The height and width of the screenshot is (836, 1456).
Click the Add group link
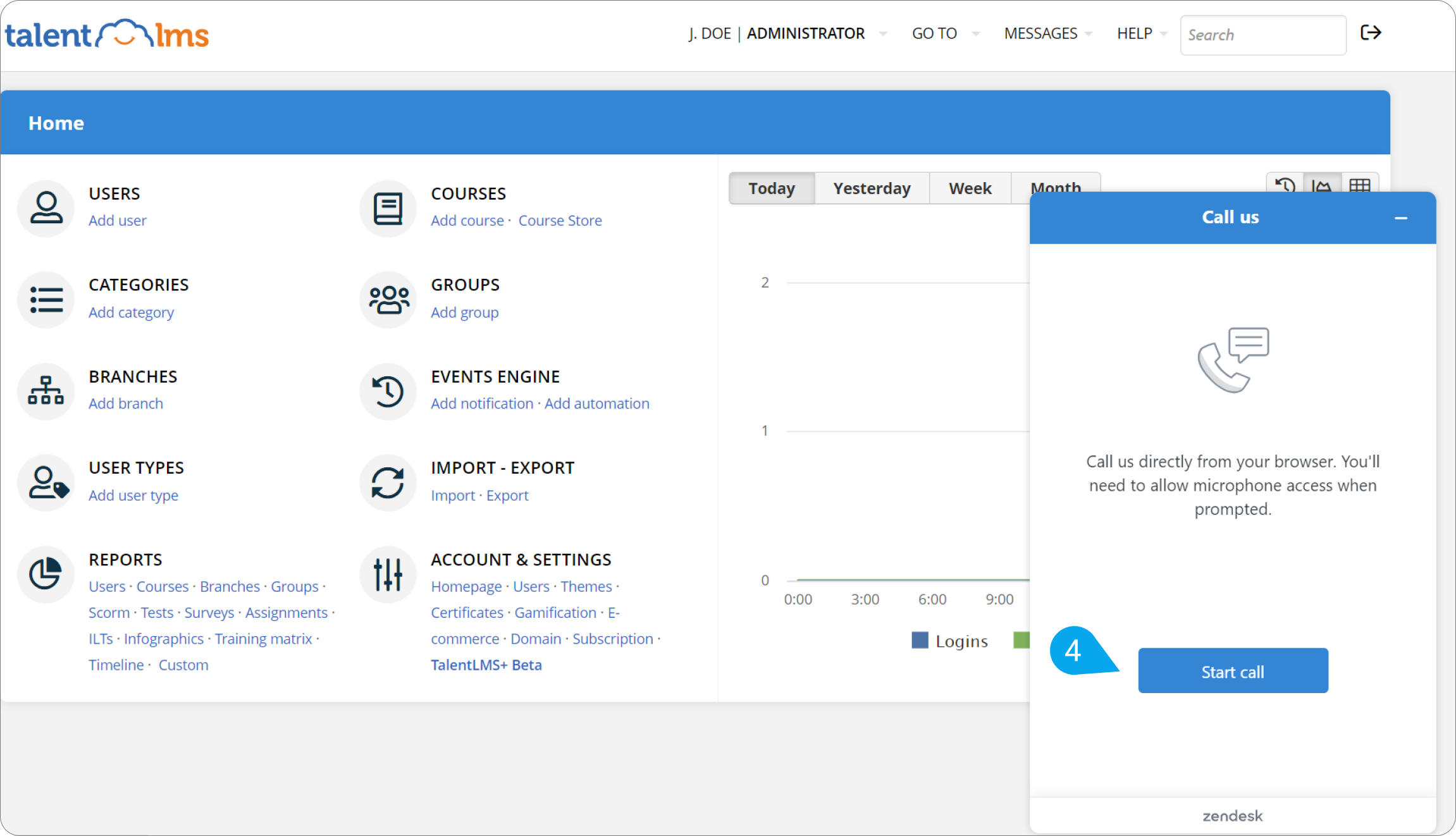(465, 312)
